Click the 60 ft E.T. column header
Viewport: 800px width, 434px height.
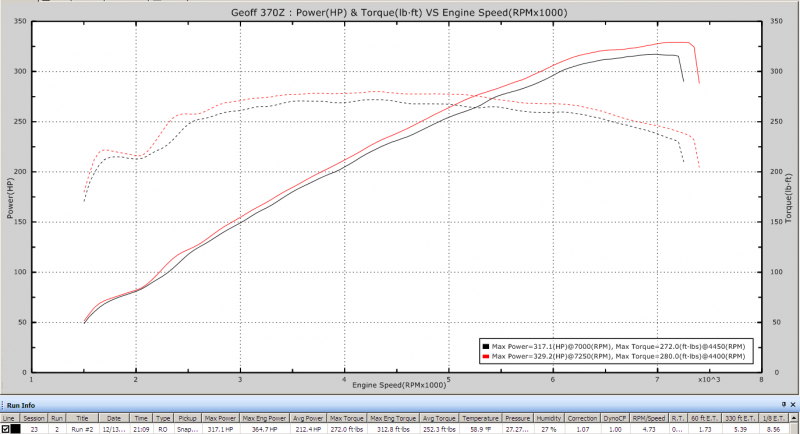pyautogui.click(x=705, y=418)
